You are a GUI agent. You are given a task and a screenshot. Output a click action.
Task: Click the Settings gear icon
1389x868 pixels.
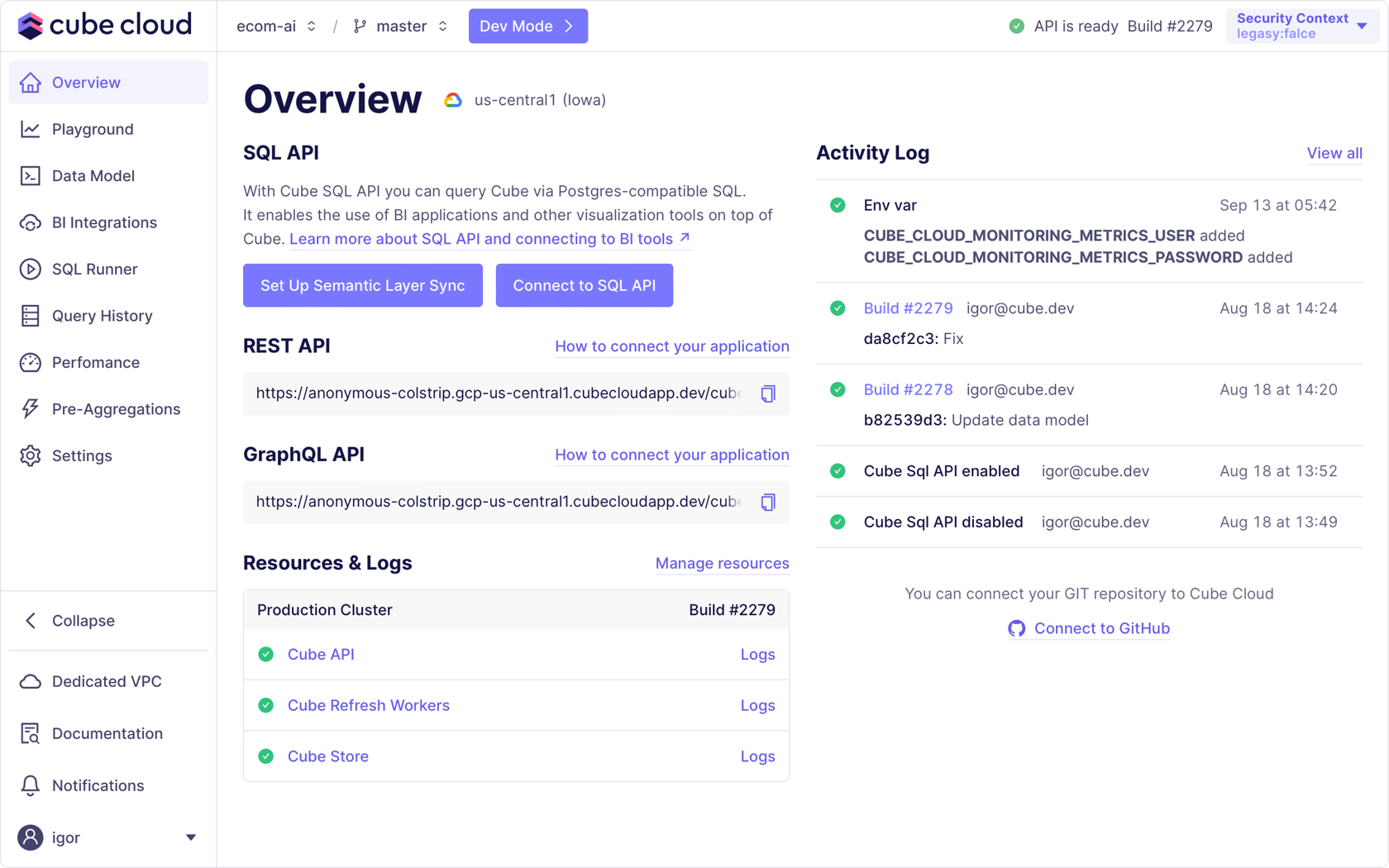(x=31, y=456)
